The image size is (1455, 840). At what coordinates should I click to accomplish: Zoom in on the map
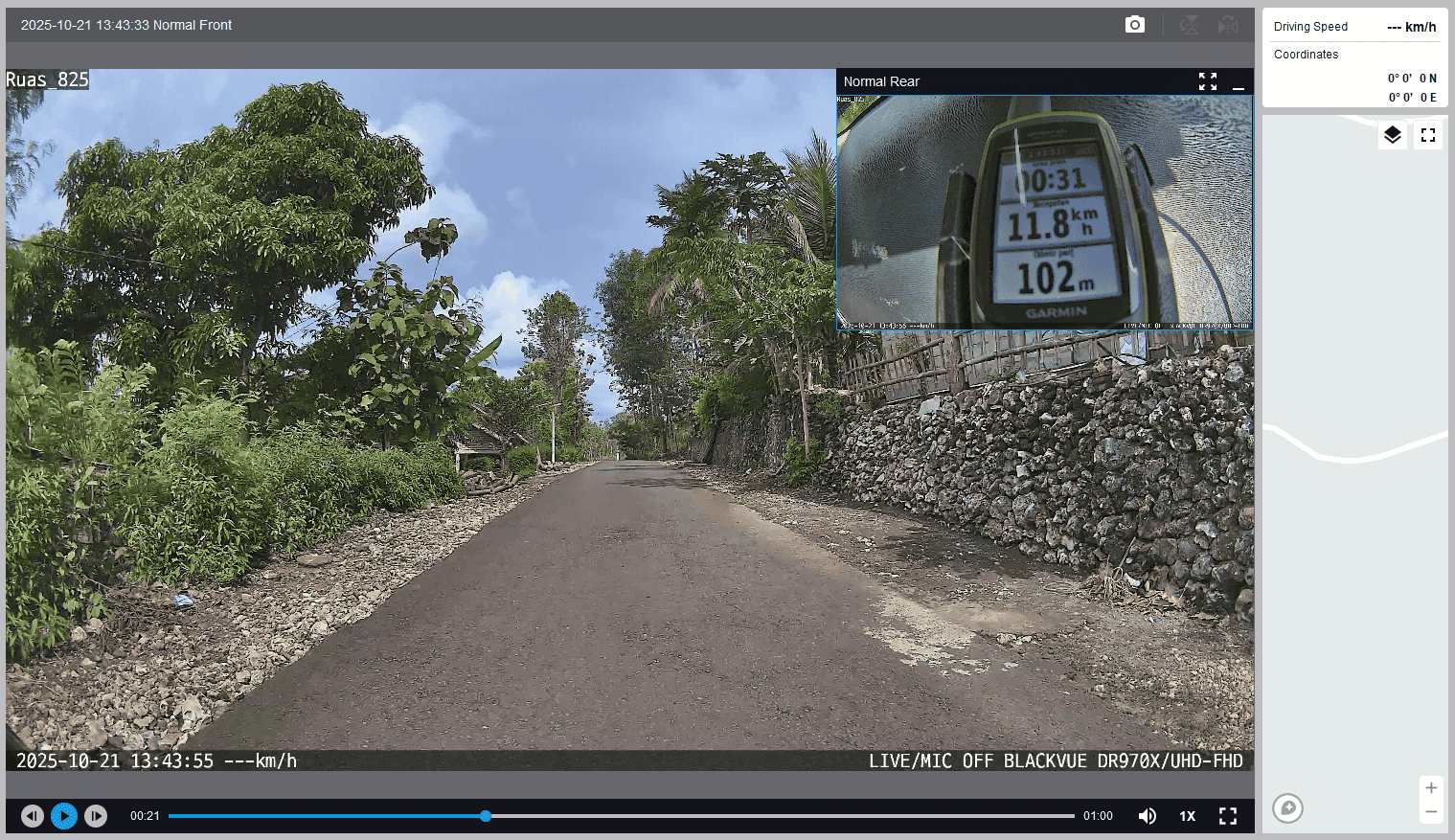(1430, 788)
